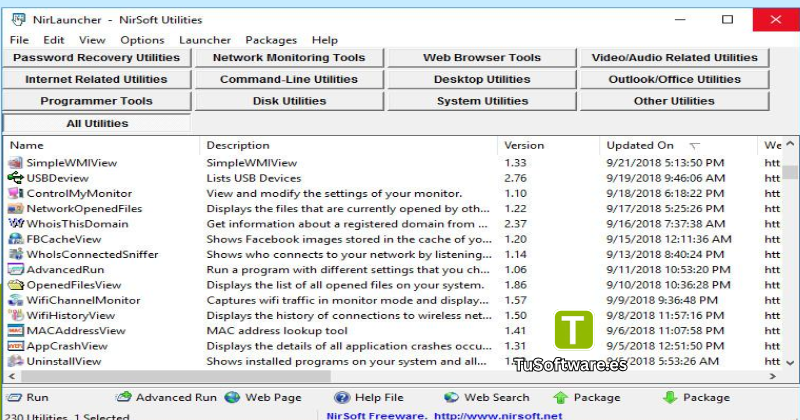Switch to Outlook/Office Utilities group

[x=674, y=79]
